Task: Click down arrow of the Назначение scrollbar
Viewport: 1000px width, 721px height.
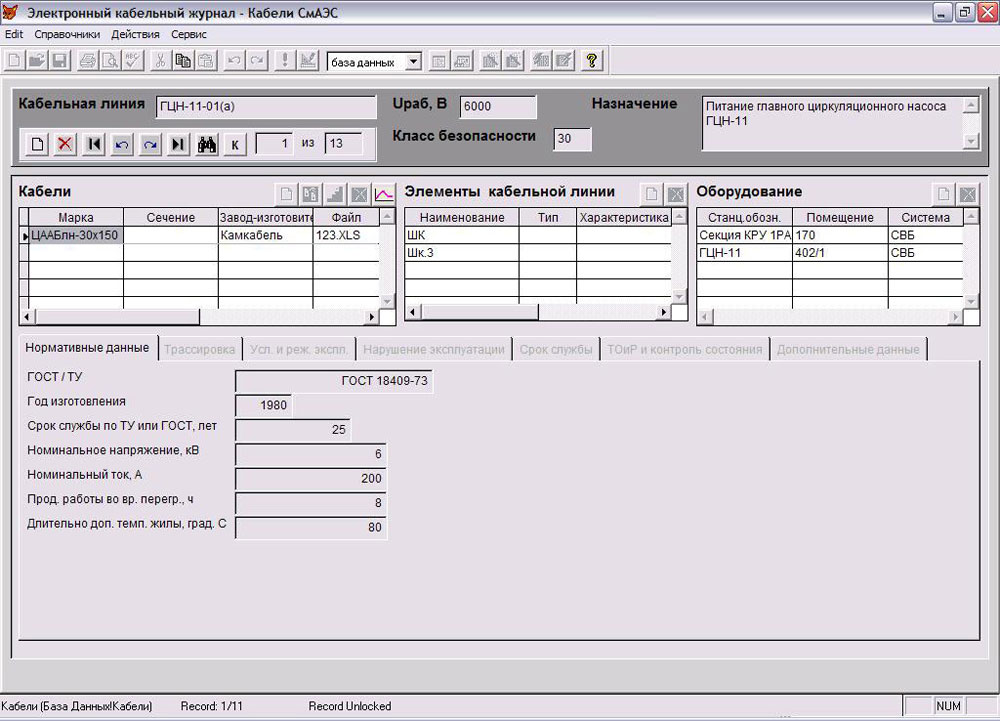Action: pyautogui.click(x=971, y=142)
